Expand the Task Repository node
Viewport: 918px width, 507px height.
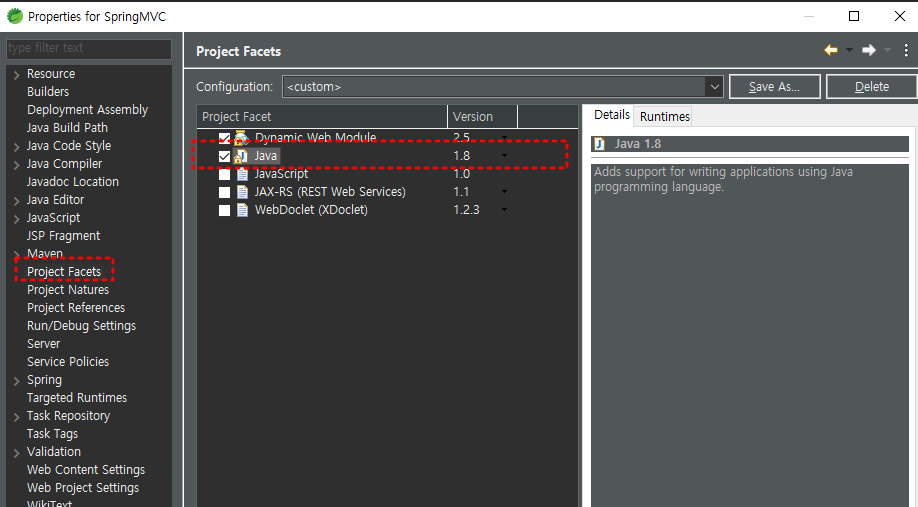tap(16, 416)
